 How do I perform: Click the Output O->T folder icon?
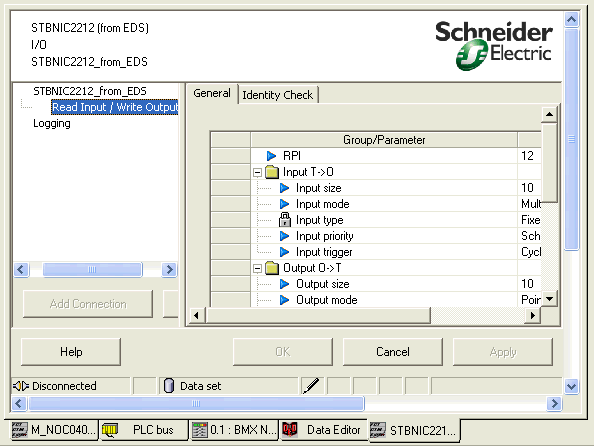[x=272, y=268]
